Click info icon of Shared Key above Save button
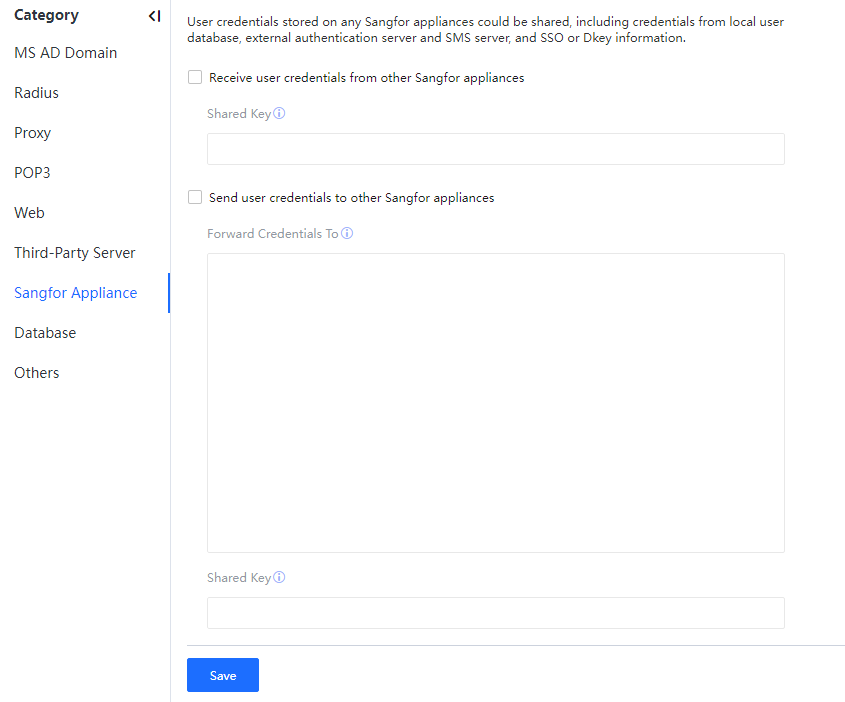 [279, 577]
